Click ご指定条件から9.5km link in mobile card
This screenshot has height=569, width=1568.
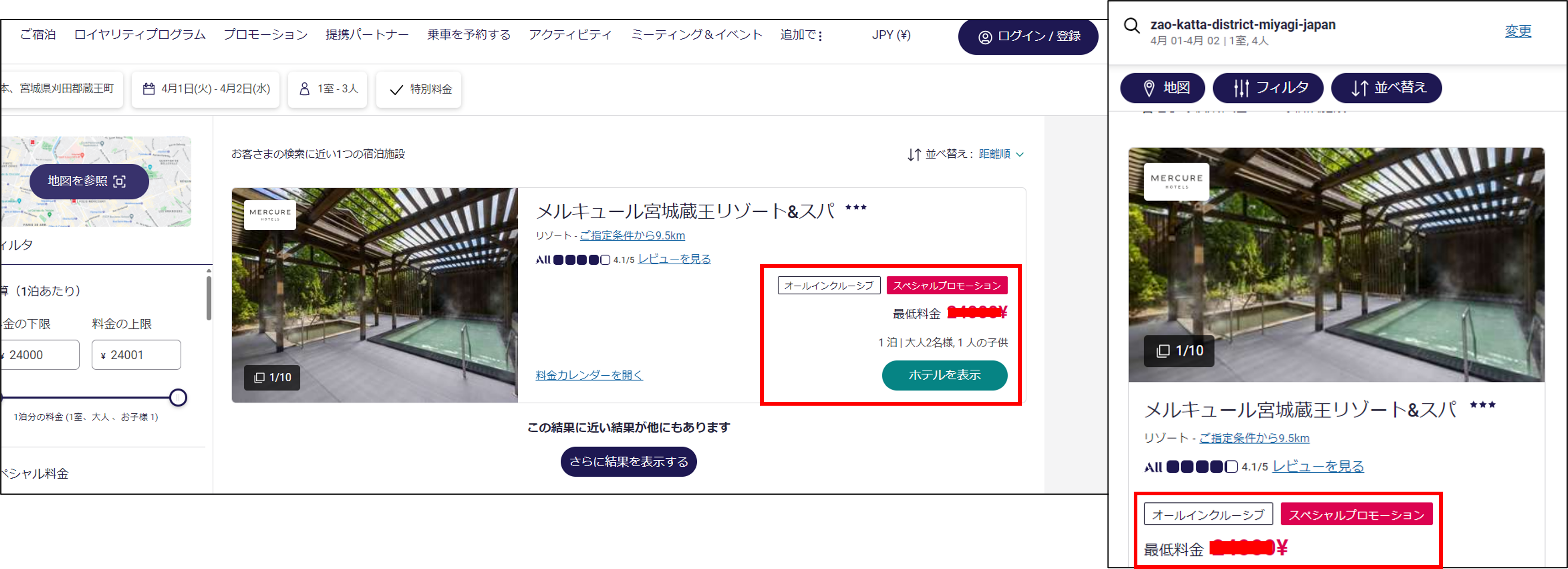(x=1254, y=437)
